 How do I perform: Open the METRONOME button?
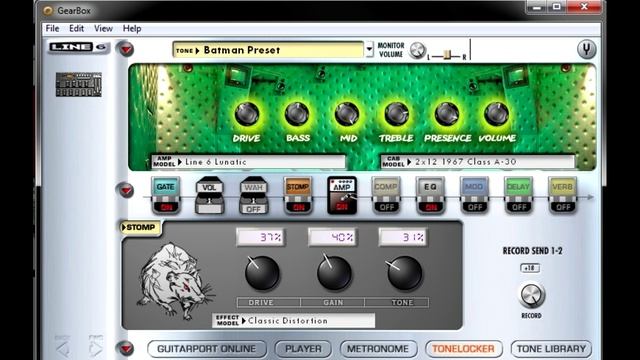[378, 349]
